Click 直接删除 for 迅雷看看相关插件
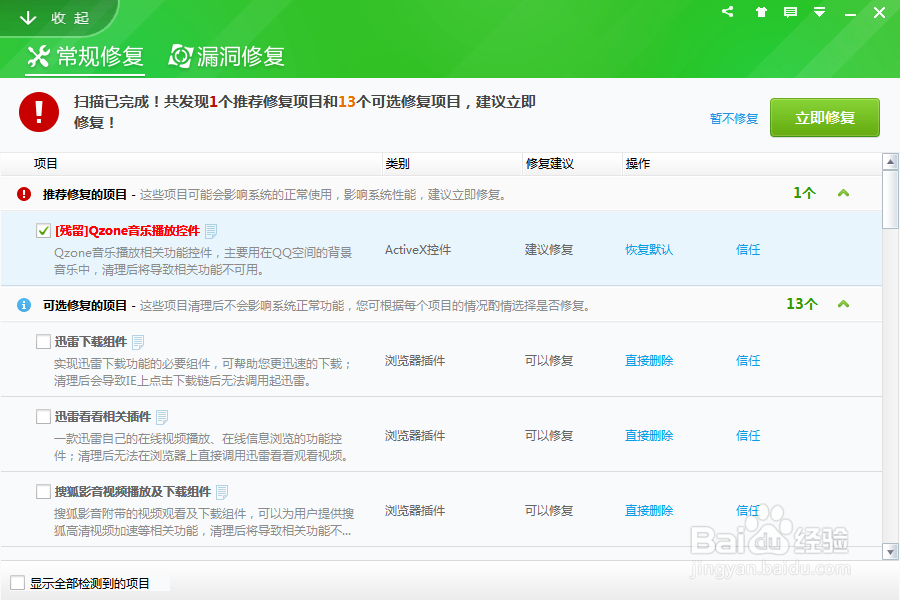 point(649,436)
